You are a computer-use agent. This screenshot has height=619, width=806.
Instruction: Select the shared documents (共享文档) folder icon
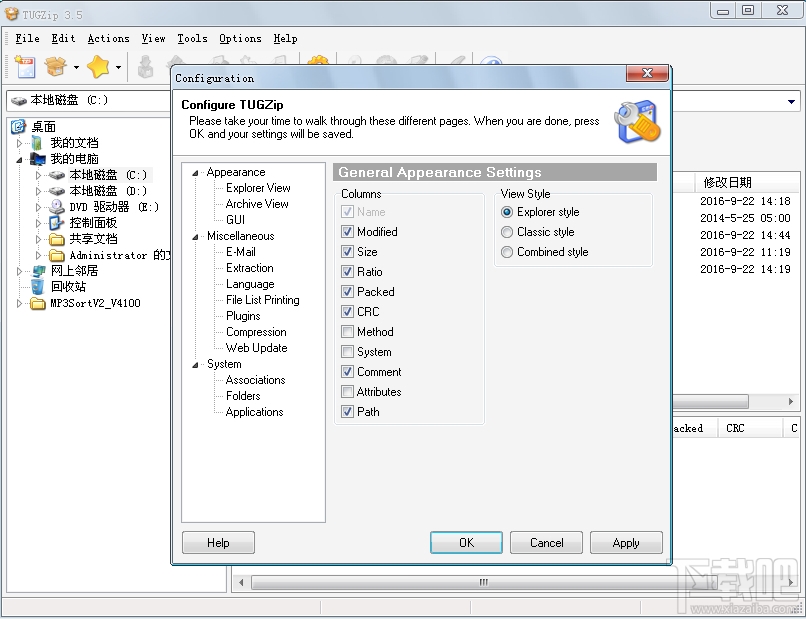click(x=57, y=239)
